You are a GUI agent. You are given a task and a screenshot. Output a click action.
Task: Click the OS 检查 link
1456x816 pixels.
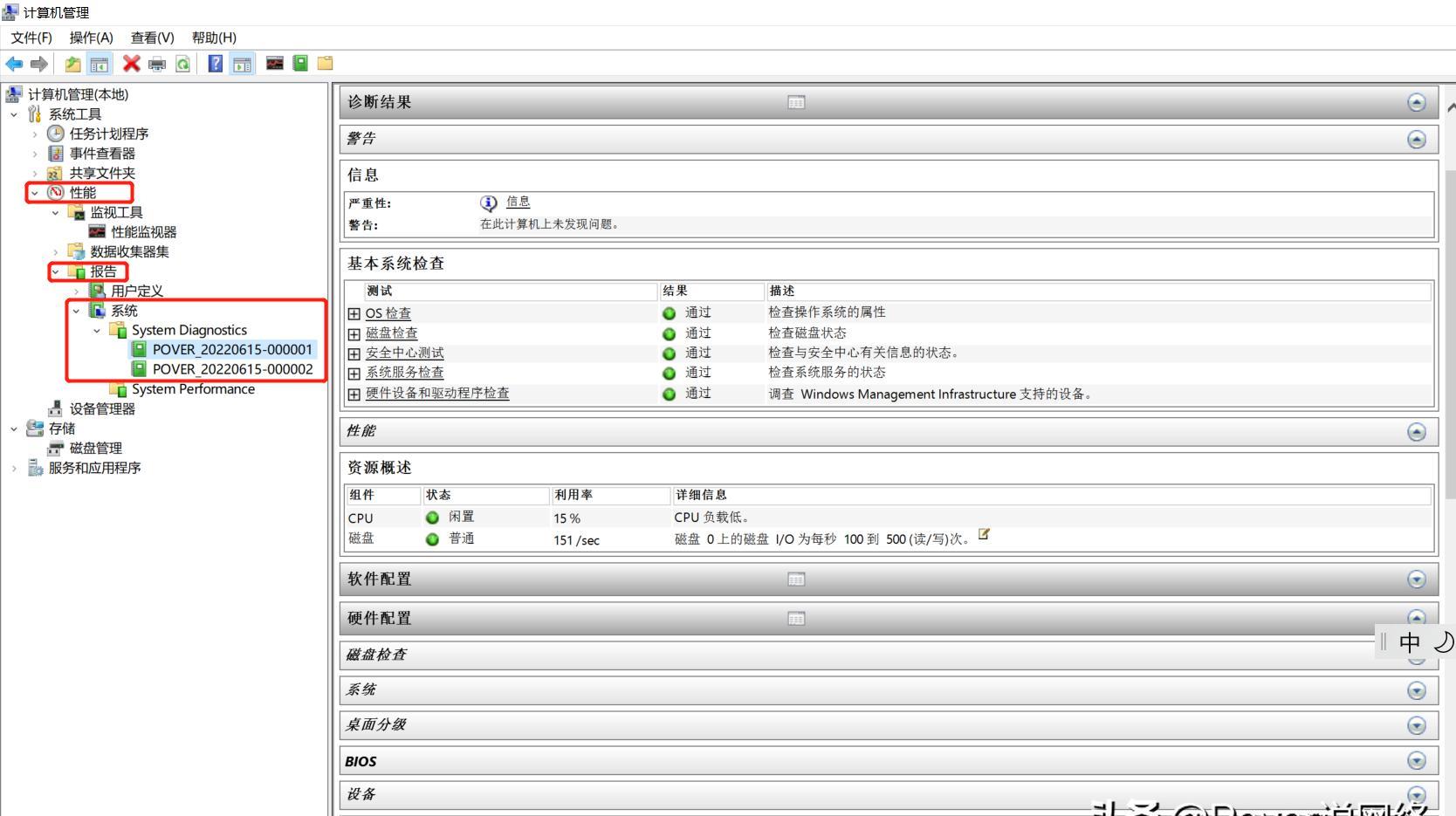coord(388,313)
